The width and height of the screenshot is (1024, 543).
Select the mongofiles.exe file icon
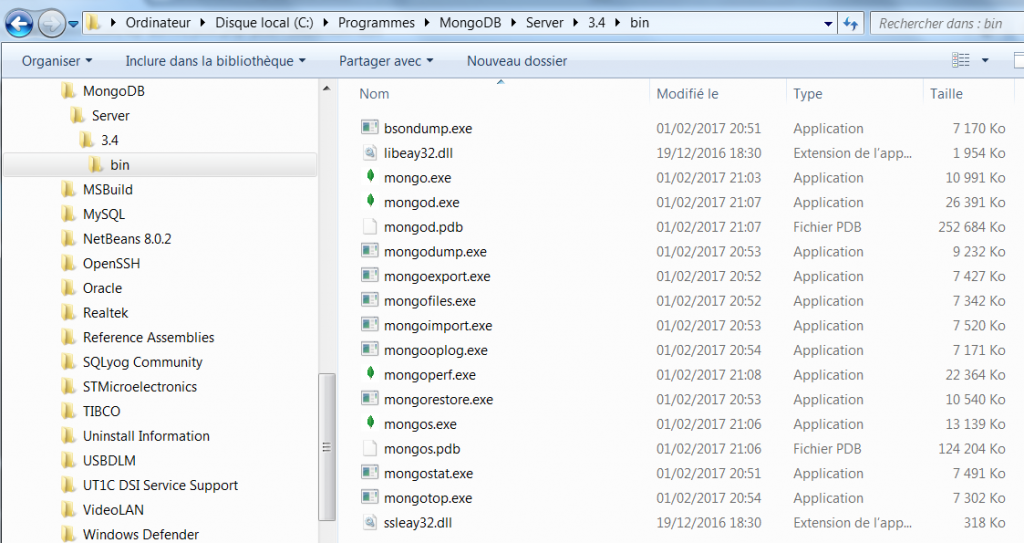[370, 300]
